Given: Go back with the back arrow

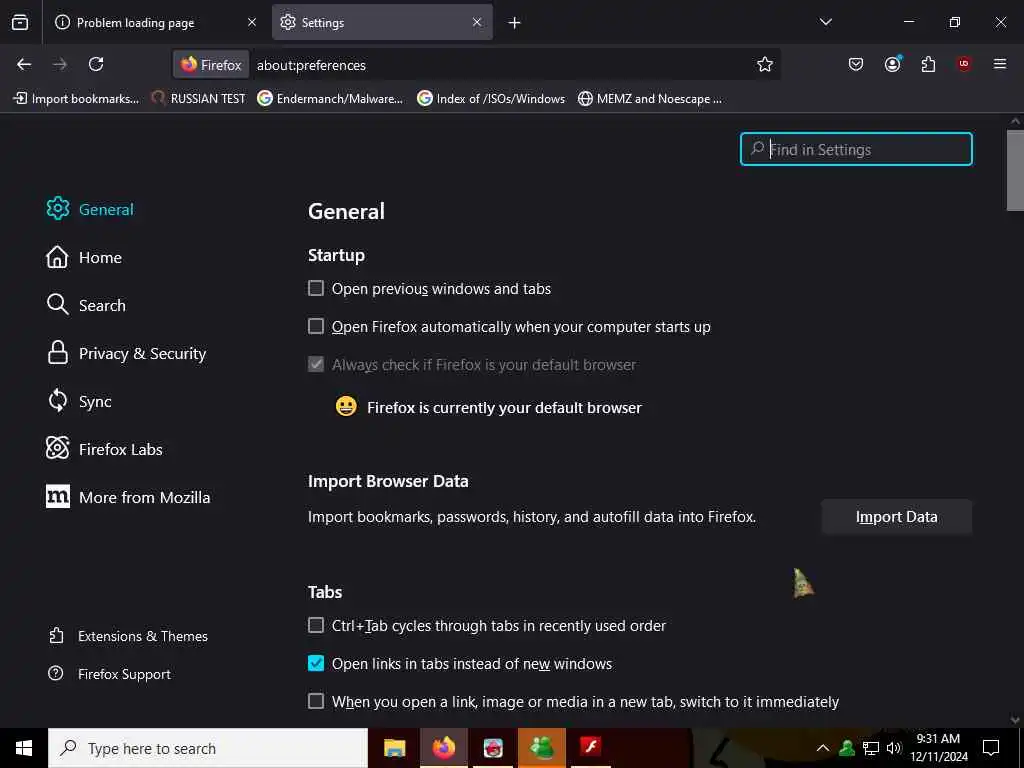Looking at the screenshot, I should 24,64.
